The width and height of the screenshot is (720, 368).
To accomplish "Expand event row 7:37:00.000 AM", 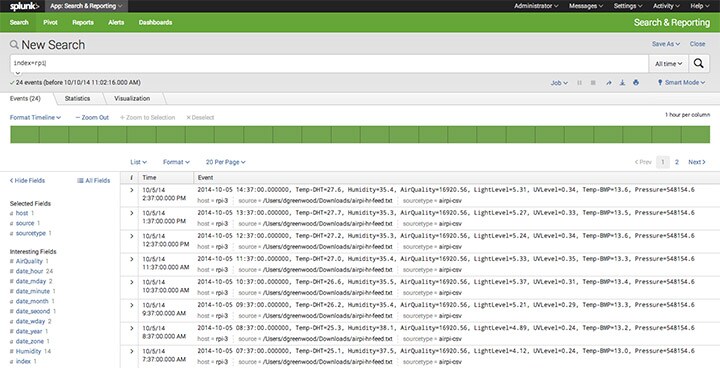I will tap(131, 351).
